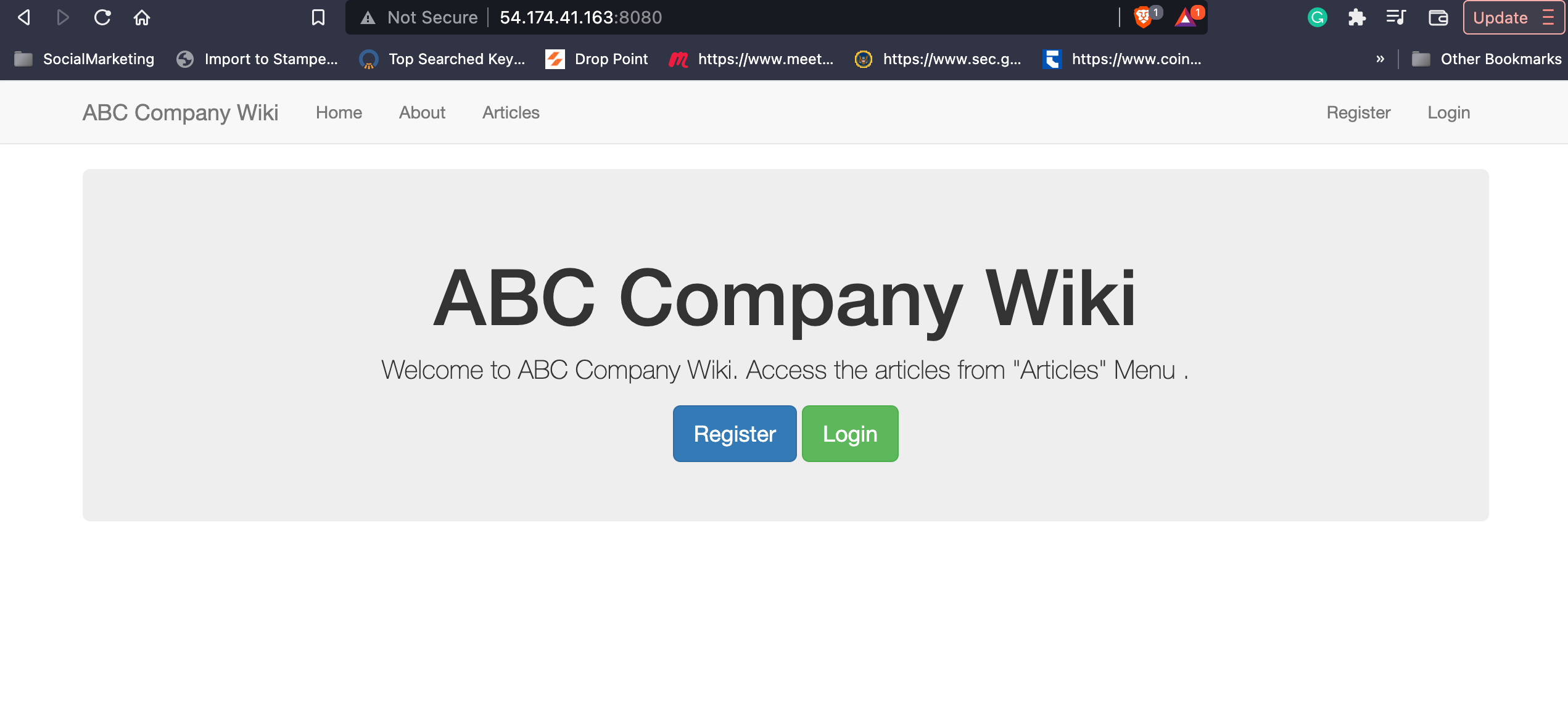Go to the browser home icon
This screenshot has width=1568, height=723.
click(142, 17)
